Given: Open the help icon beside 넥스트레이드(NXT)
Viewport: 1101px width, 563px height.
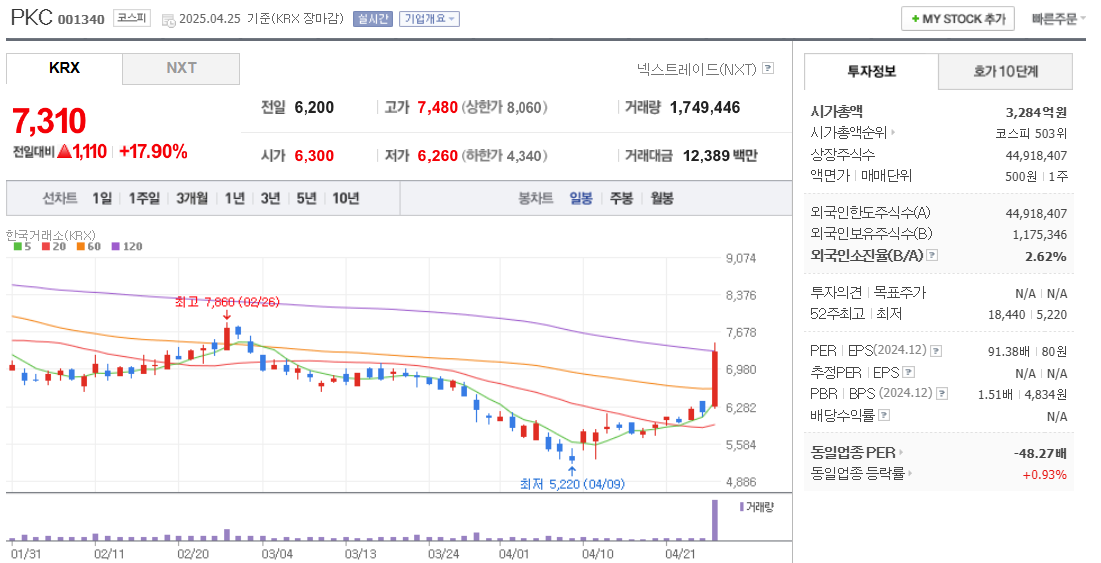Looking at the screenshot, I should [768, 68].
